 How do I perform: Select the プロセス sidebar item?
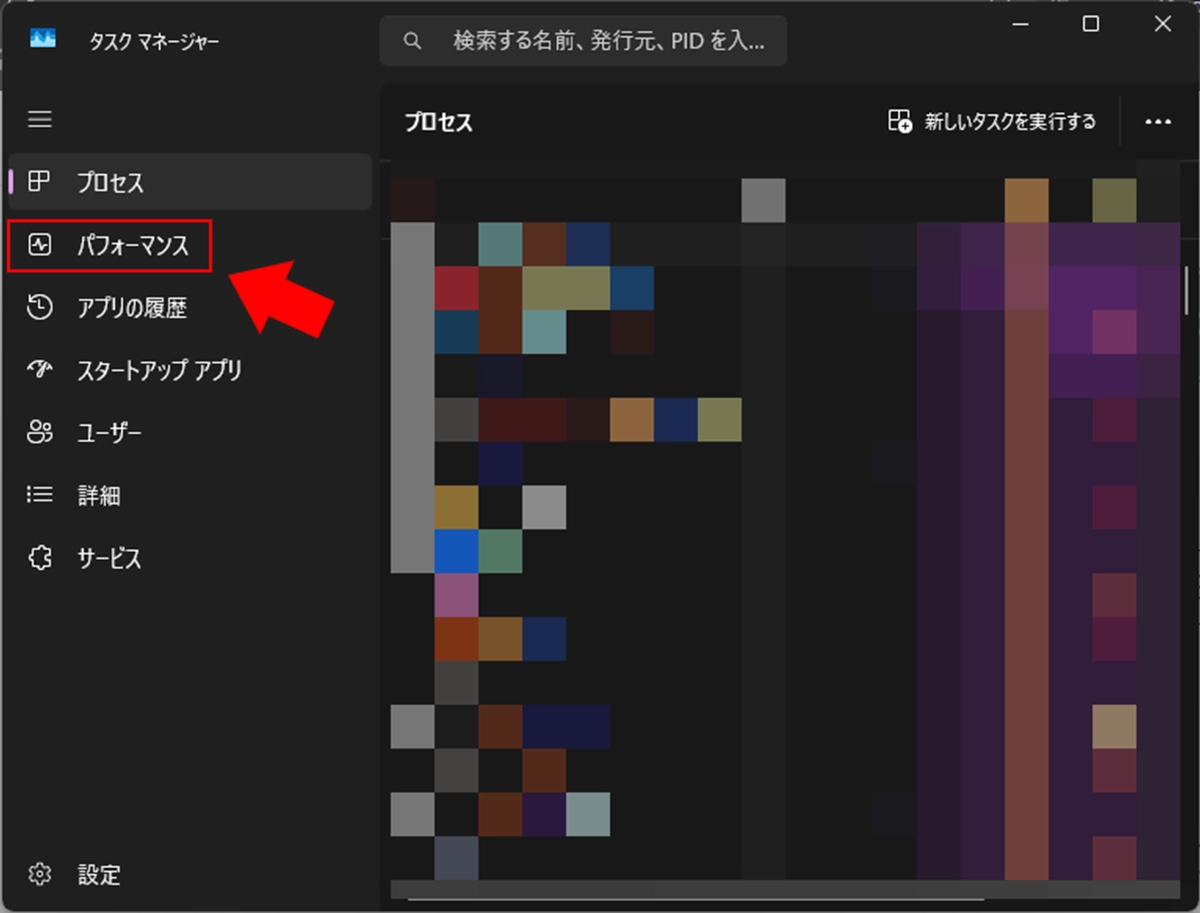[110, 183]
